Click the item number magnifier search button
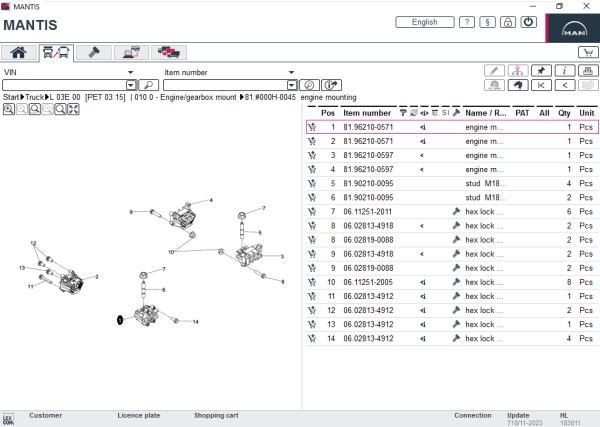 click(x=309, y=85)
